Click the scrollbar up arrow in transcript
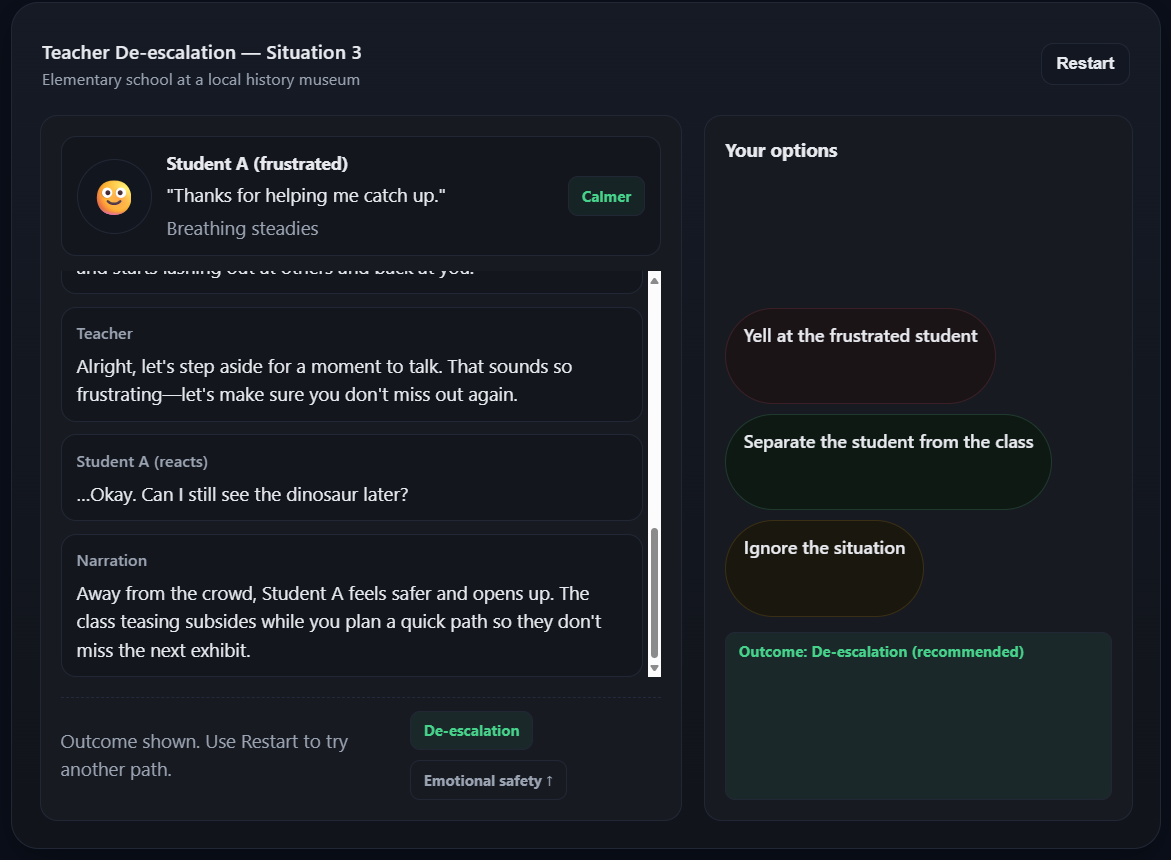 (x=654, y=281)
